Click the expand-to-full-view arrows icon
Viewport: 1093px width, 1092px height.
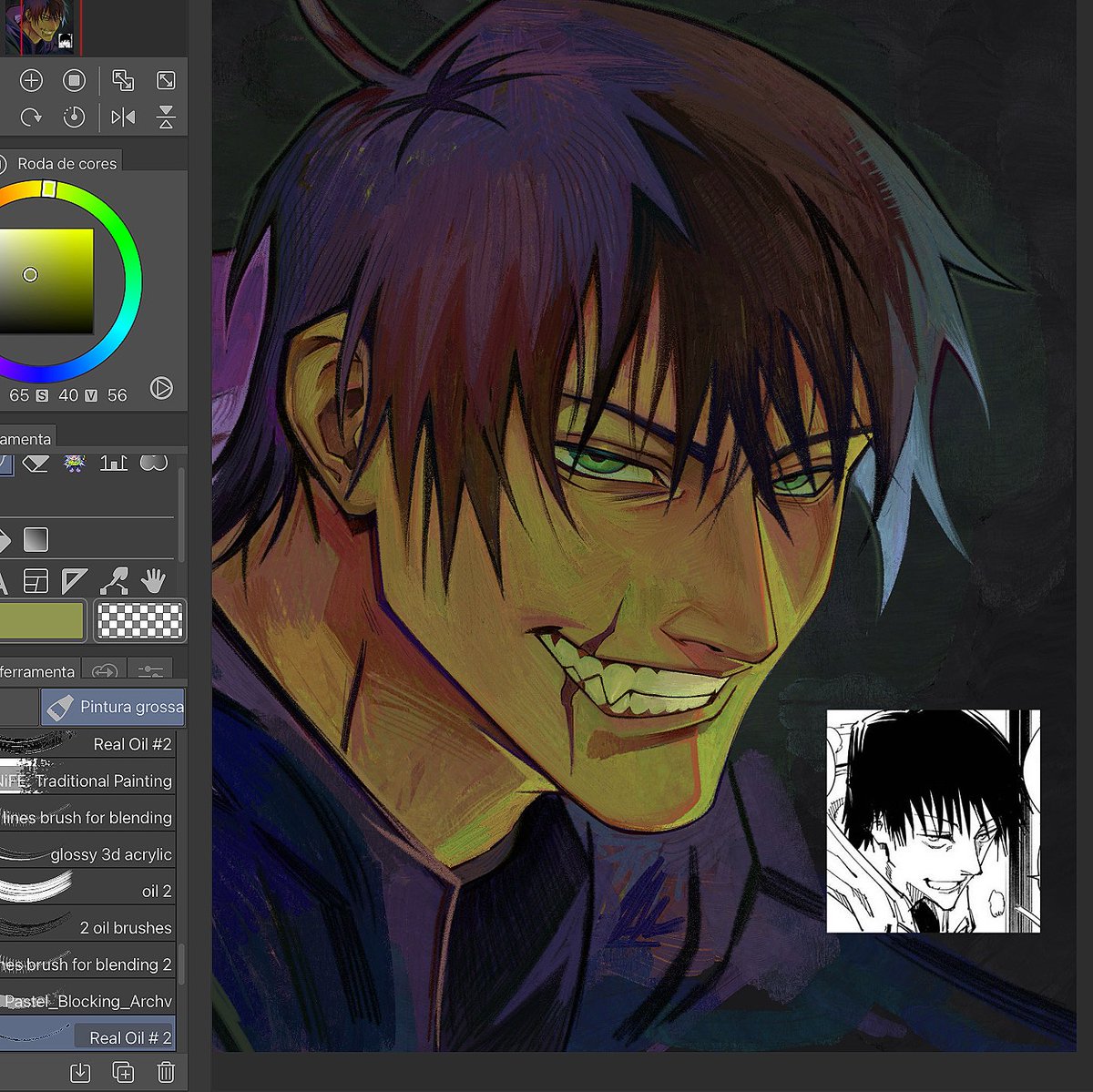[166, 80]
